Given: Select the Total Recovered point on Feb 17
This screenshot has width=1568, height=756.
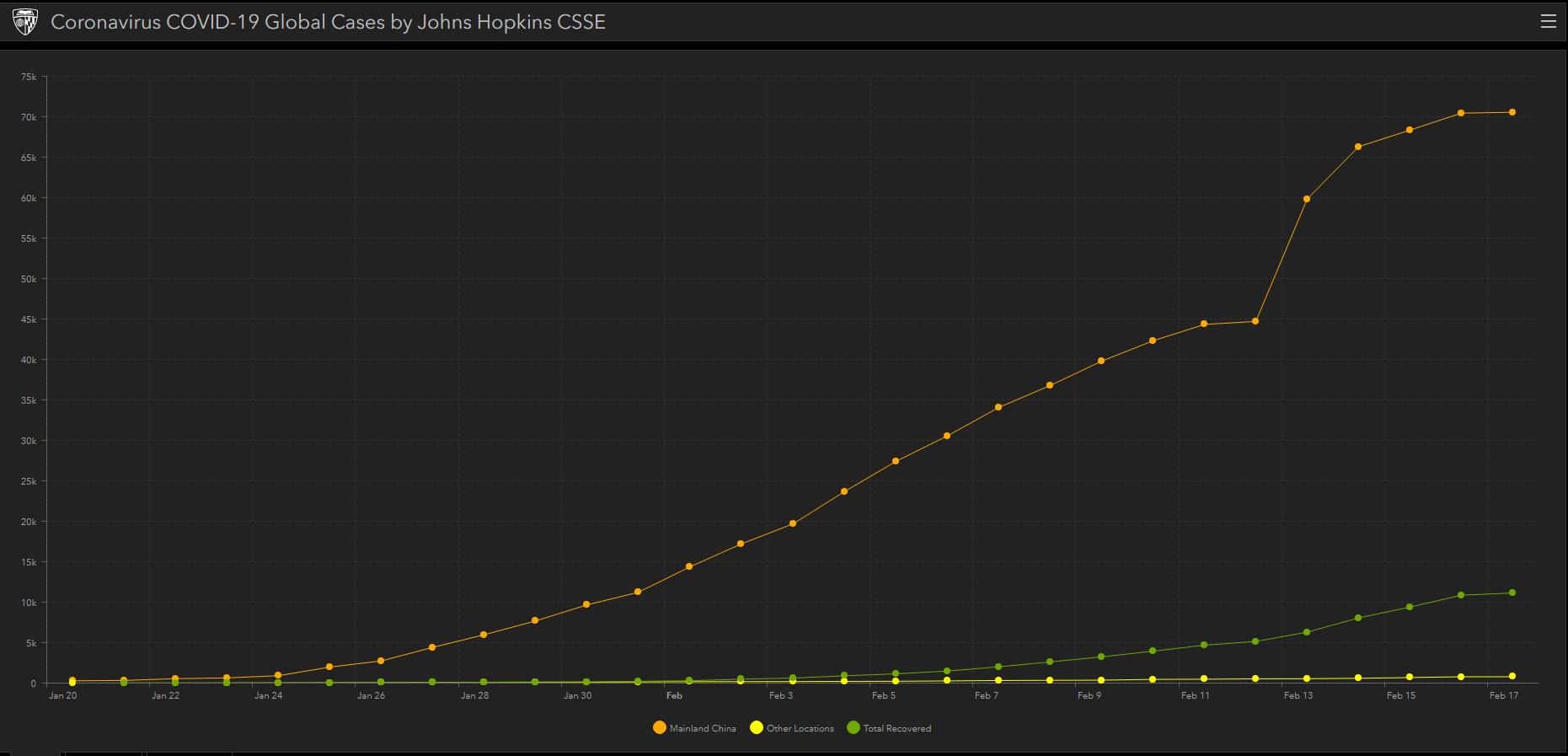Looking at the screenshot, I should click(1512, 593).
